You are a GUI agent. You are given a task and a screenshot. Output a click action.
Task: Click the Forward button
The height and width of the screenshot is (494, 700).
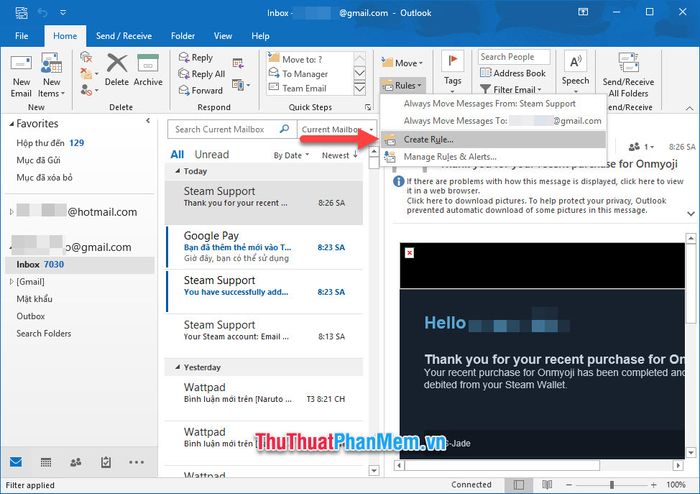point(200,91)
